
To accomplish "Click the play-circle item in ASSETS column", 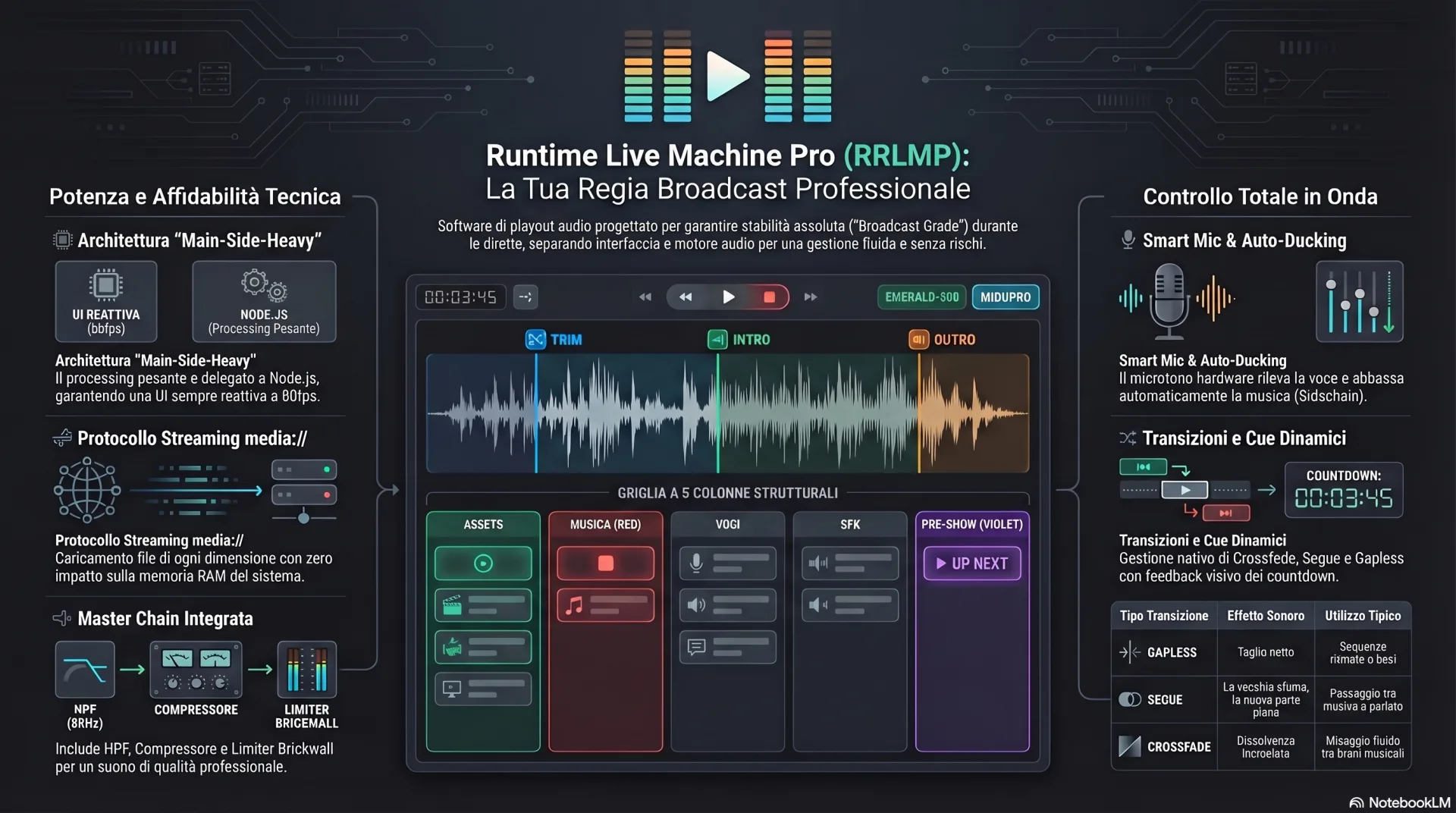I will (483, 563).
